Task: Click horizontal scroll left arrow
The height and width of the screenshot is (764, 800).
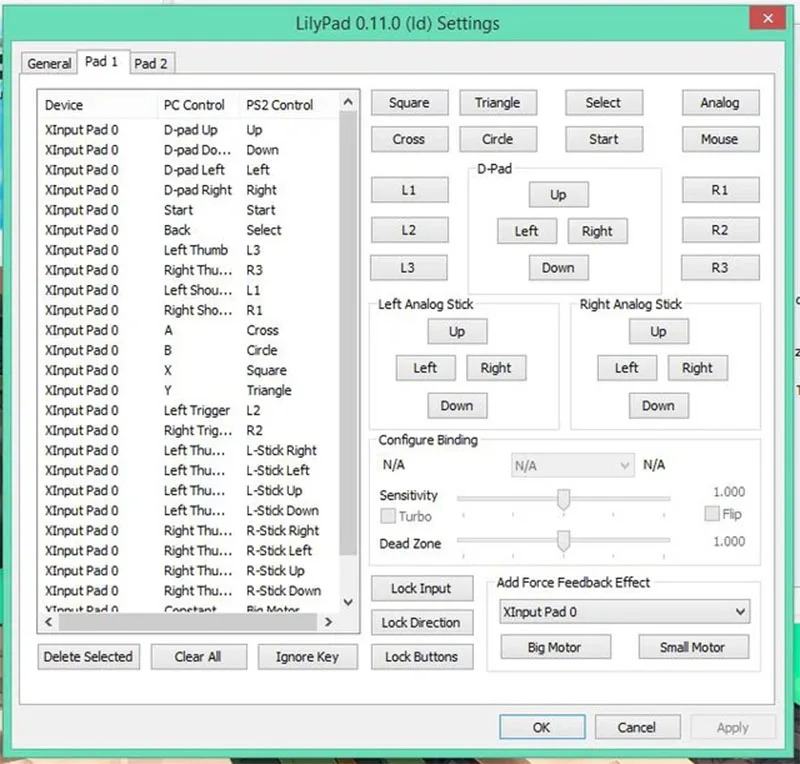Action: click(x=49, y=622)
